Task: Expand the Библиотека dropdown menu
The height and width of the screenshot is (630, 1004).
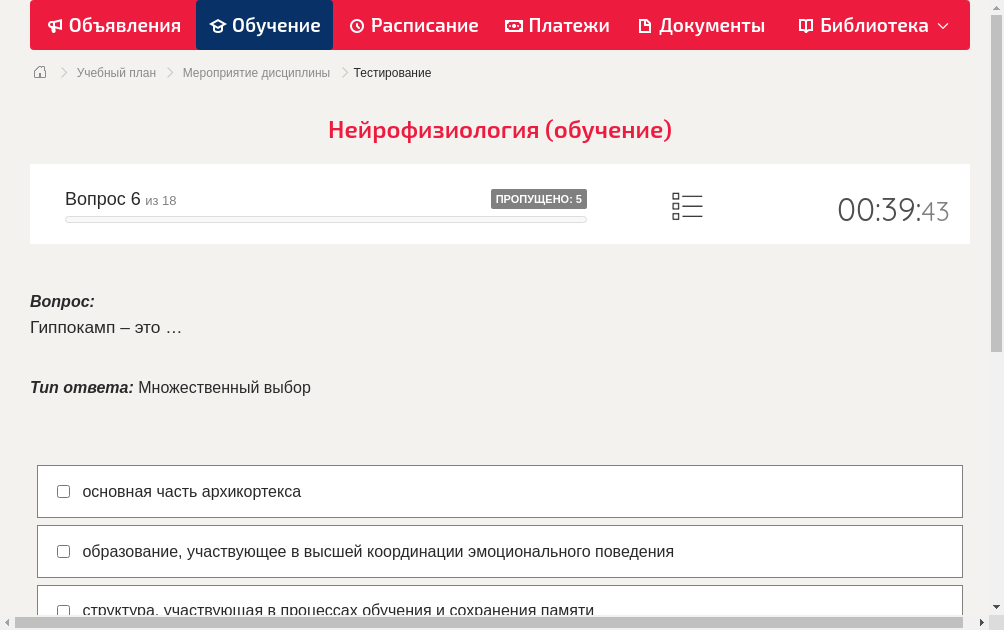Action: (941, 25)
